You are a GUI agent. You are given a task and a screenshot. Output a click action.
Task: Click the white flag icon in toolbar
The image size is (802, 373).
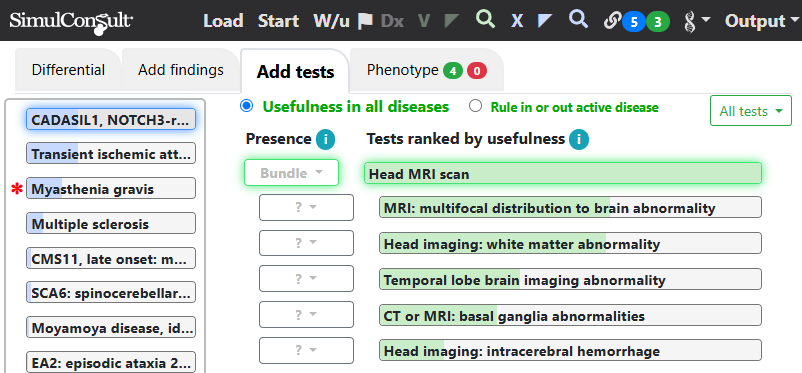365,21
